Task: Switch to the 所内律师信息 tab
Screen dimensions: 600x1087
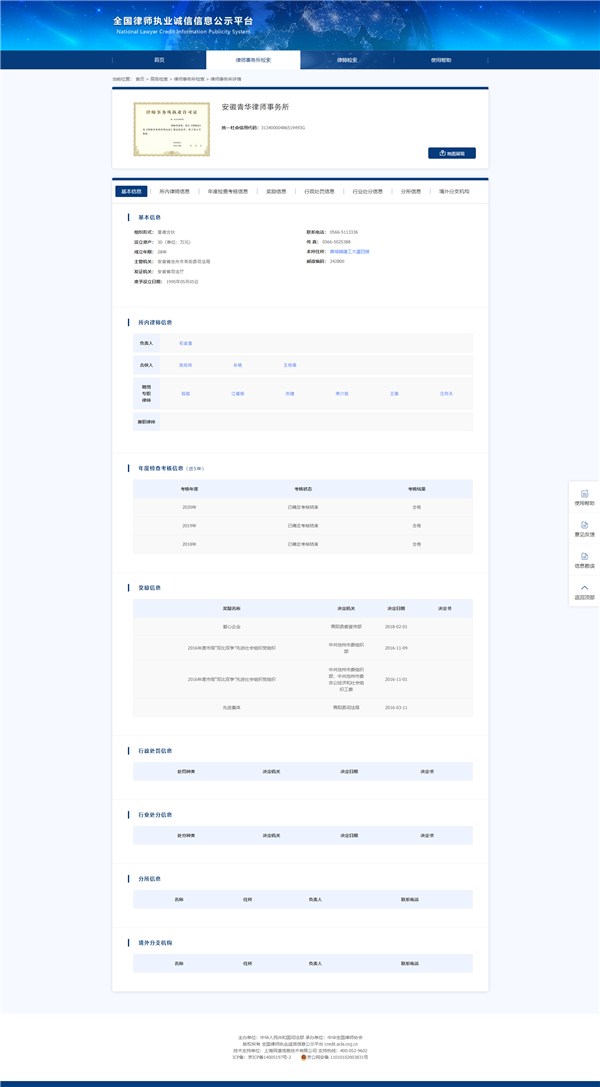Action: [174, 191]
